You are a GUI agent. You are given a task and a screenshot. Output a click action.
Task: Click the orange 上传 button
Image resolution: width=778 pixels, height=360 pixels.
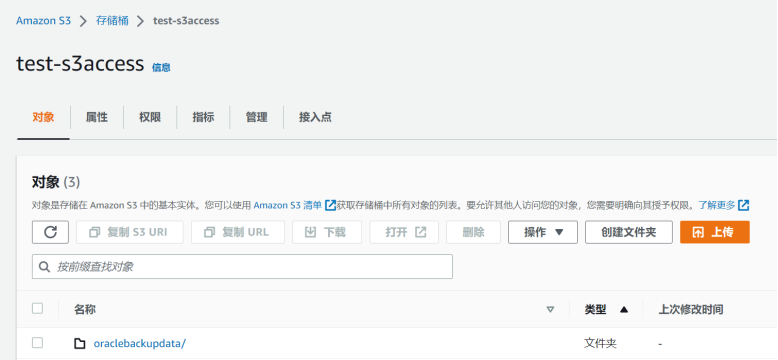tap(714, 232)
